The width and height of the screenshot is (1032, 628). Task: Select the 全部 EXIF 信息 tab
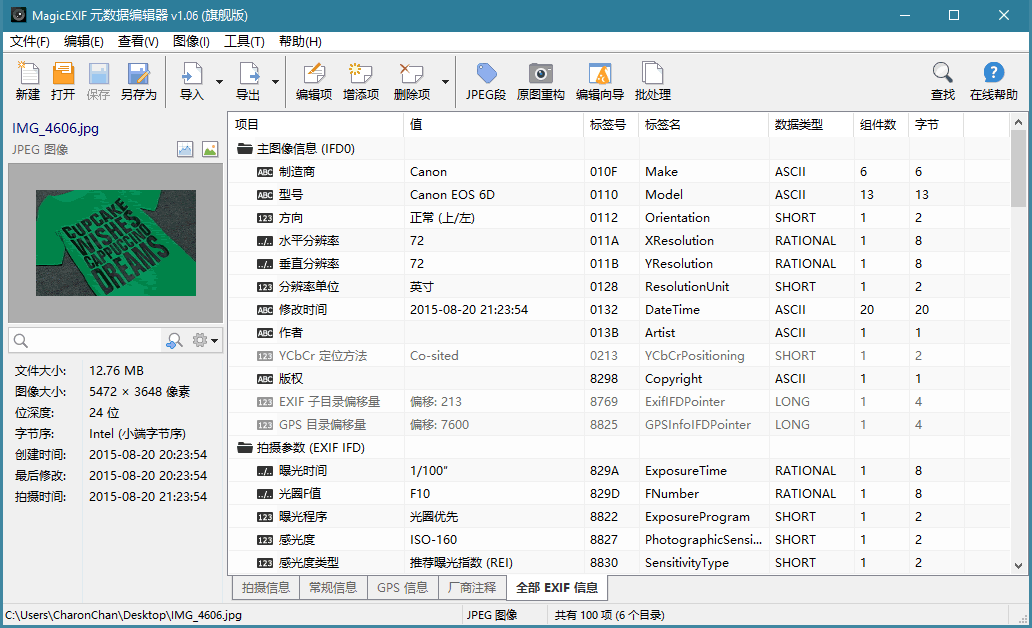[x=557, y=587]
